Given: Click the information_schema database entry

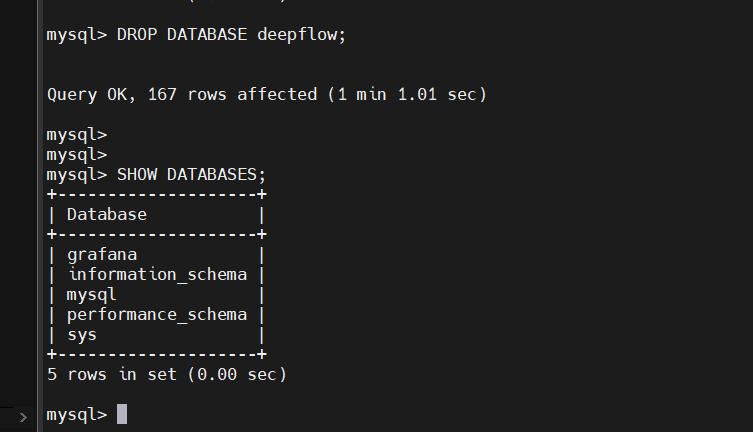Looking at the screenshot, I should pyautogui.click(x=157, y=275).
